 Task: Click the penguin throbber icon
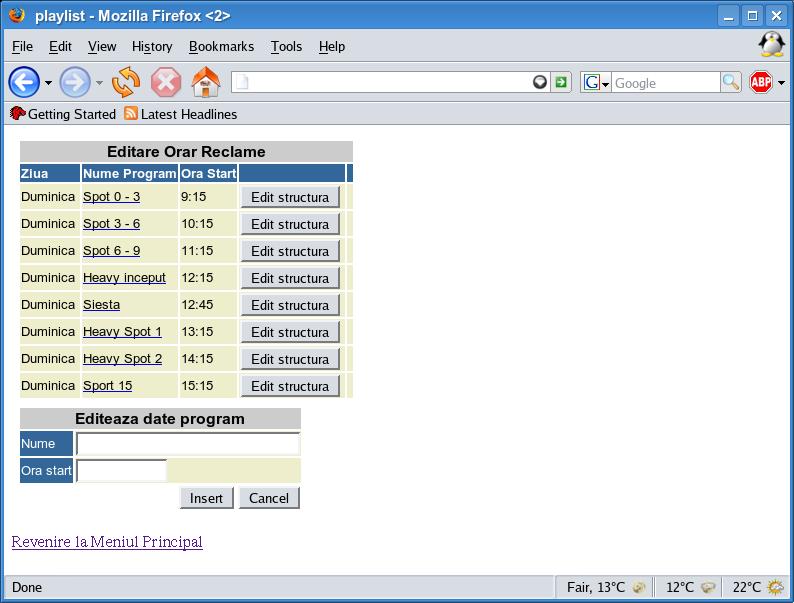click(771, 45)
